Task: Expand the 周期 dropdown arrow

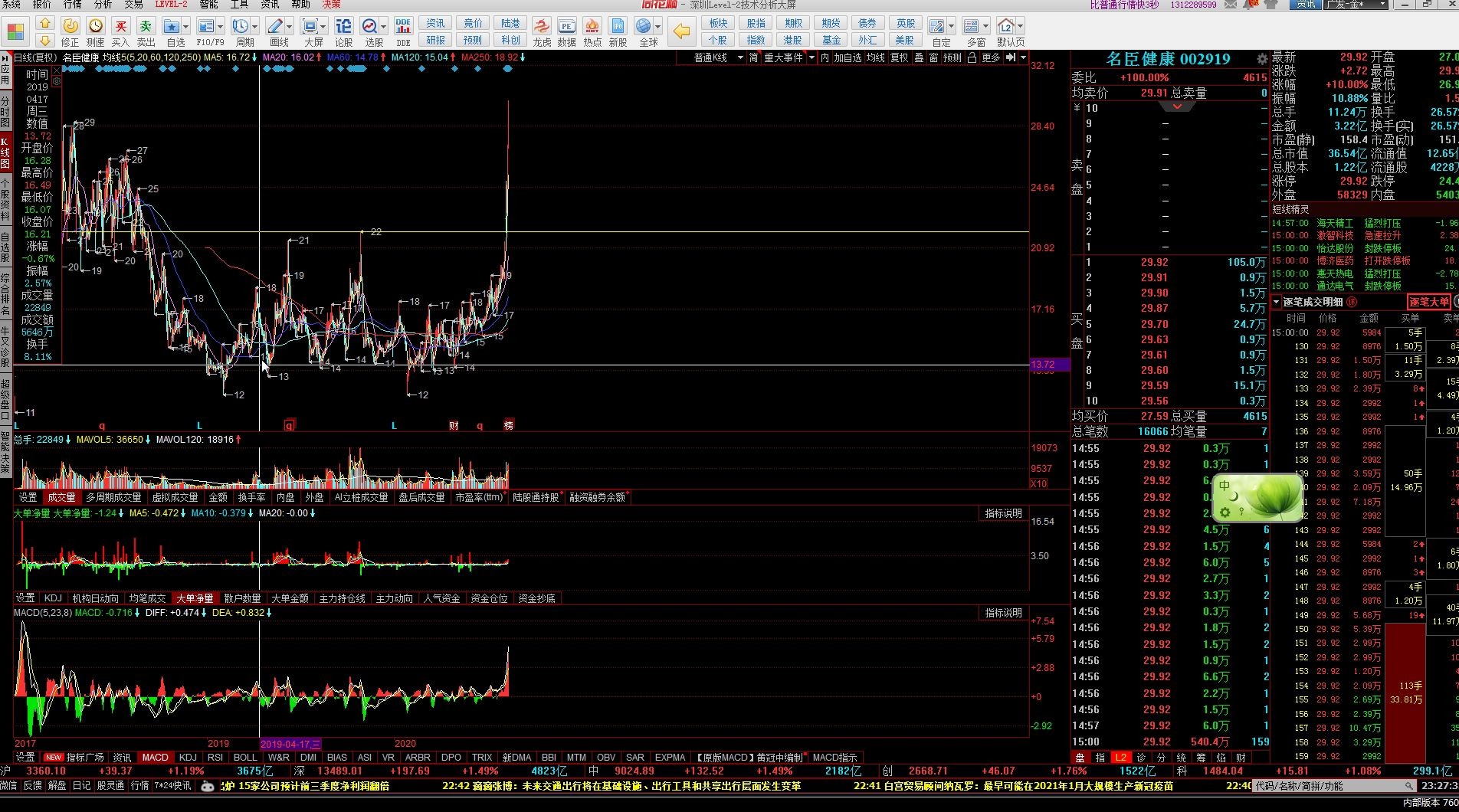Action: coord(257,26)
